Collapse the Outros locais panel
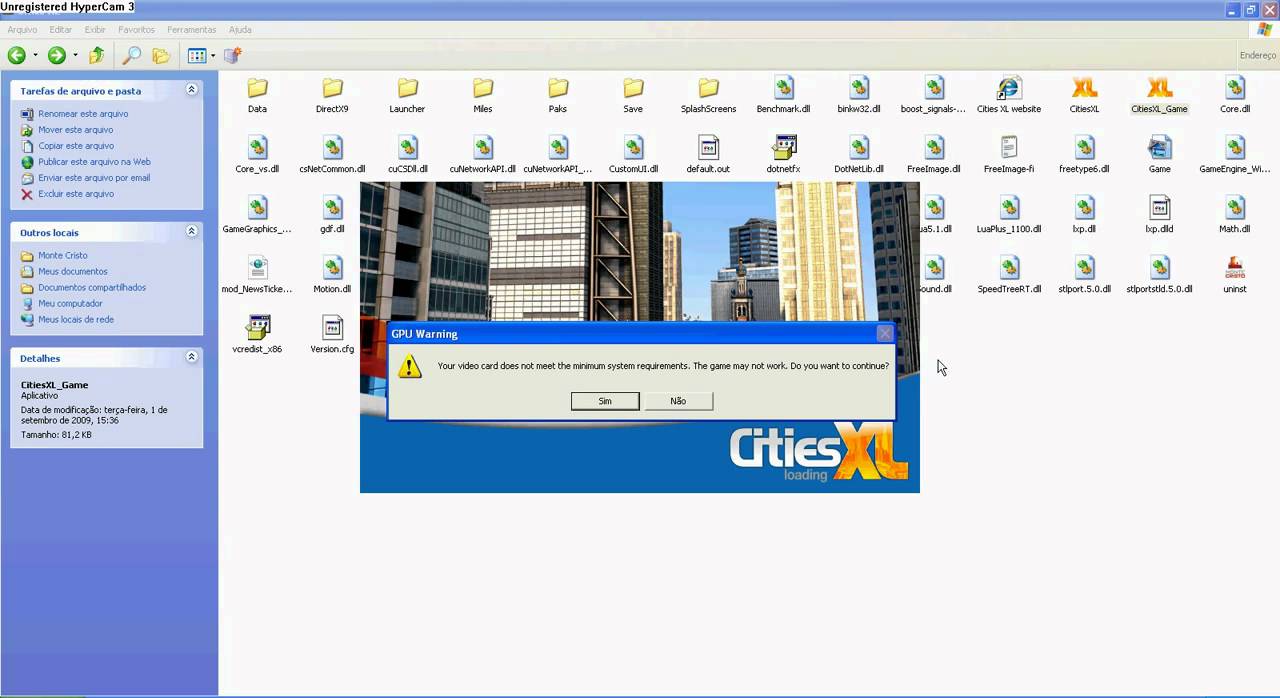 (x=191, y=231)
